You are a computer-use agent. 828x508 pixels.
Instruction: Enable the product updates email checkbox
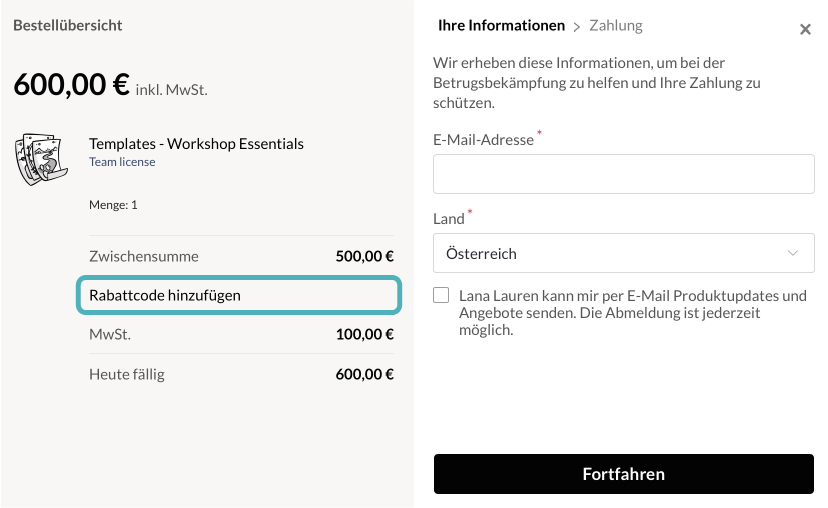pyautogui.click(x=442, y=296)
